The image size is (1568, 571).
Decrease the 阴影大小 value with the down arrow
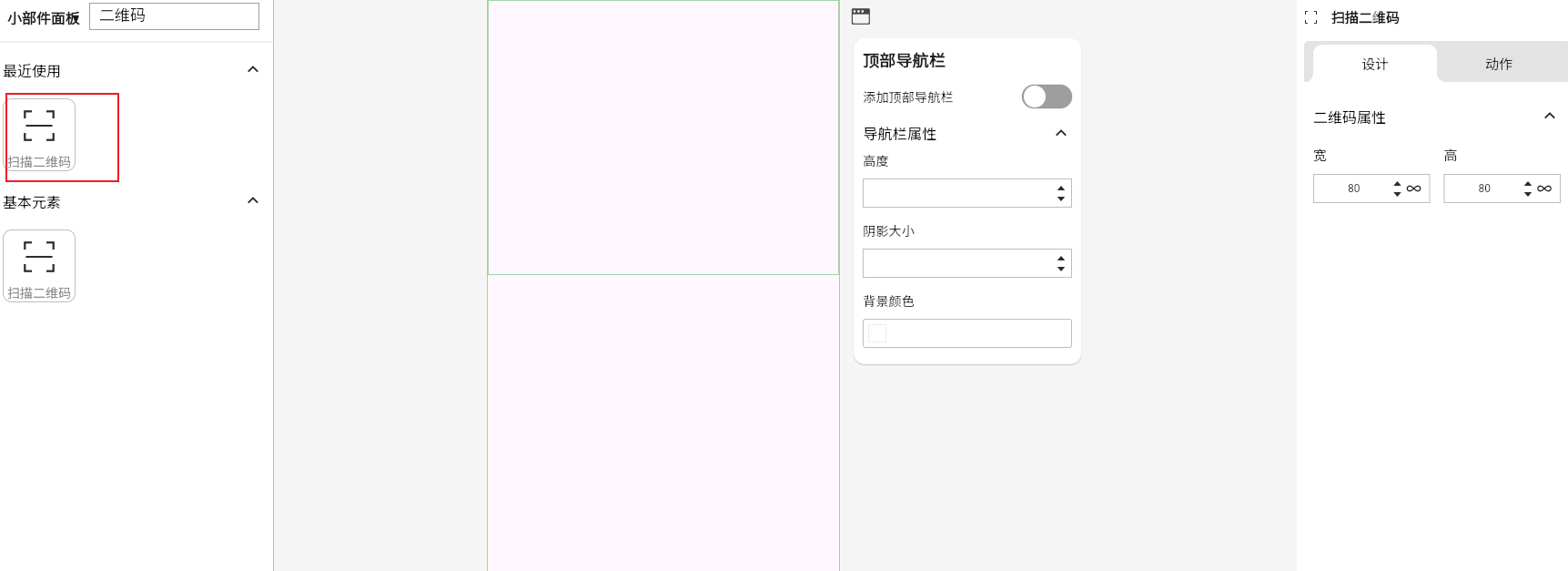click(x=1061, y=269)
